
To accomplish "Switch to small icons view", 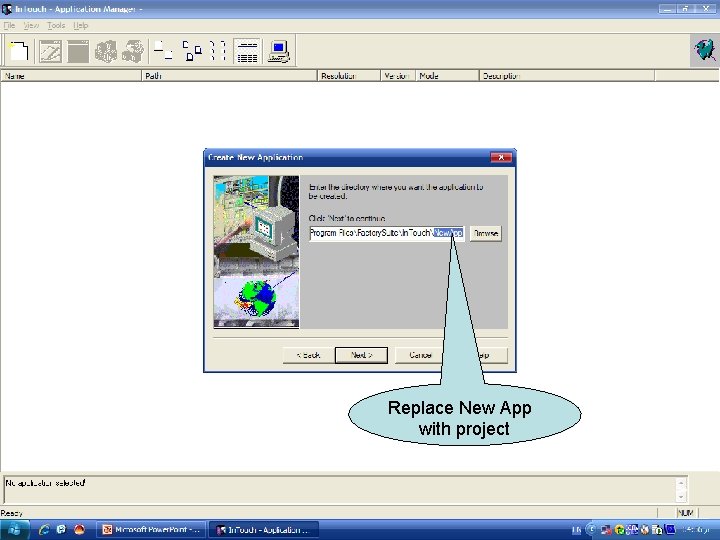I will pyautogui.click(x=191, y=51).
